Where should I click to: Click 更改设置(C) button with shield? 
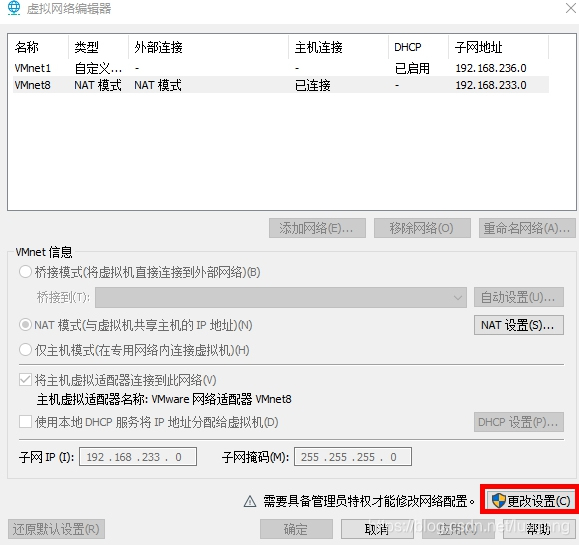click(x=530, y=501)
